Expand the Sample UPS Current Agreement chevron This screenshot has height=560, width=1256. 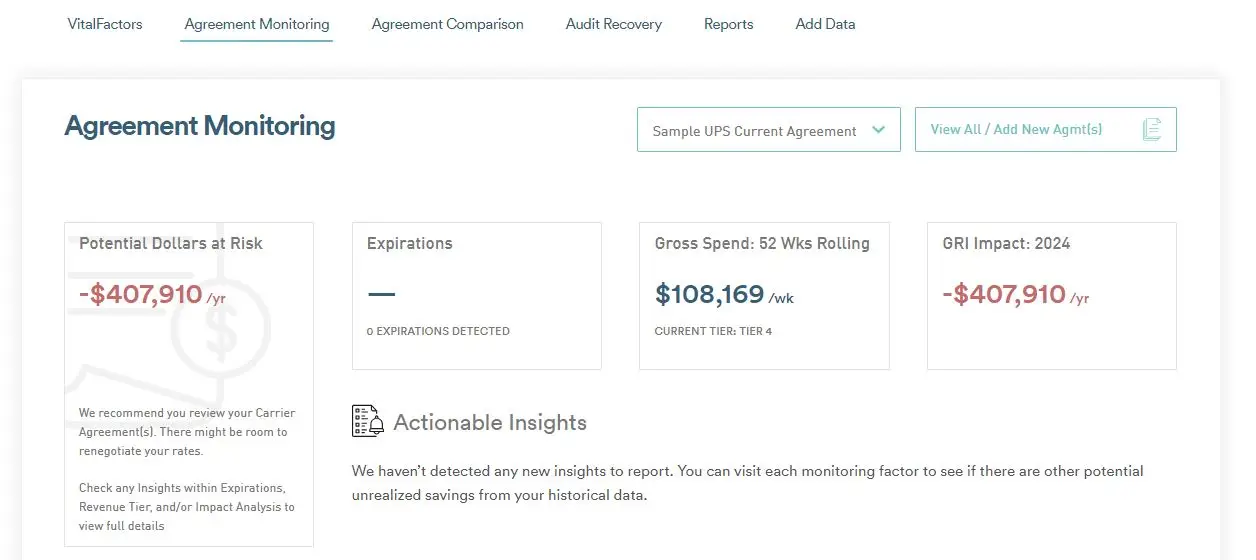tap(879, 130)
